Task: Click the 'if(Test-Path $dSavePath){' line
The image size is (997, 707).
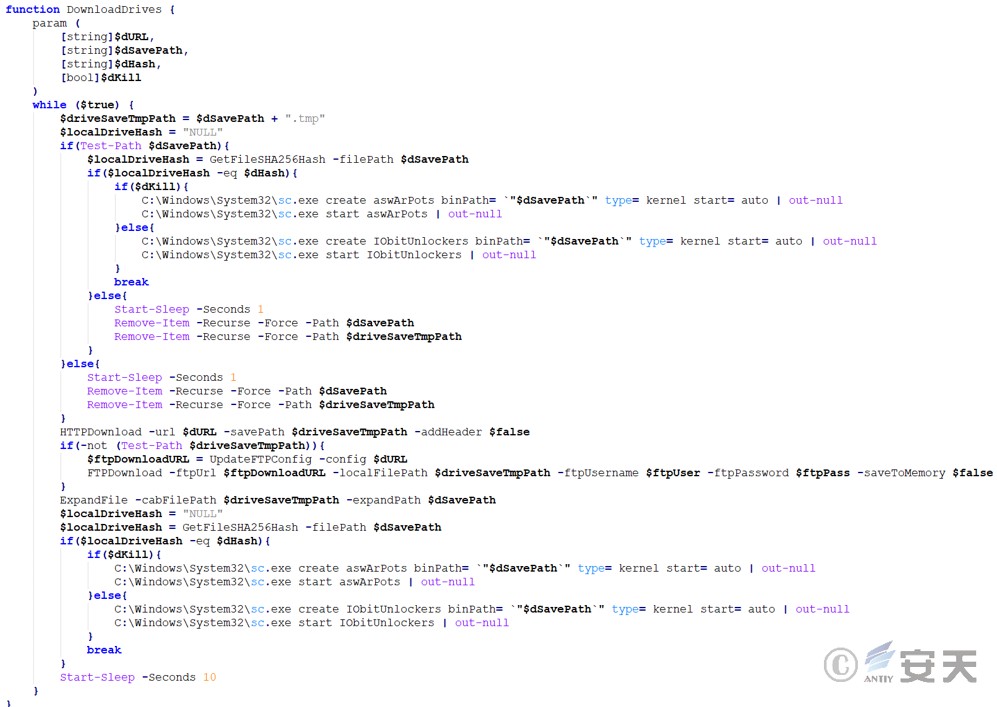Action: tap(145, 146)
